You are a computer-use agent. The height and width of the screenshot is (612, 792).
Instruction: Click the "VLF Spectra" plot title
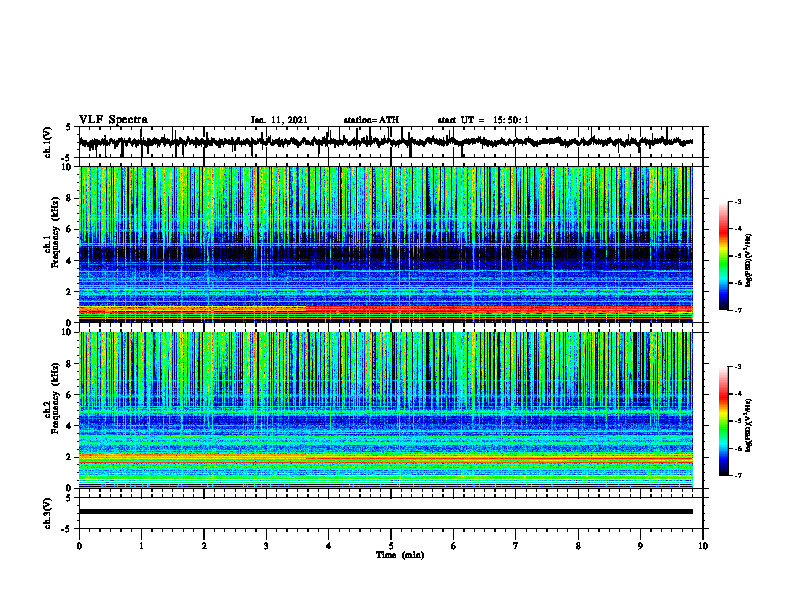[x=113, y=120]
